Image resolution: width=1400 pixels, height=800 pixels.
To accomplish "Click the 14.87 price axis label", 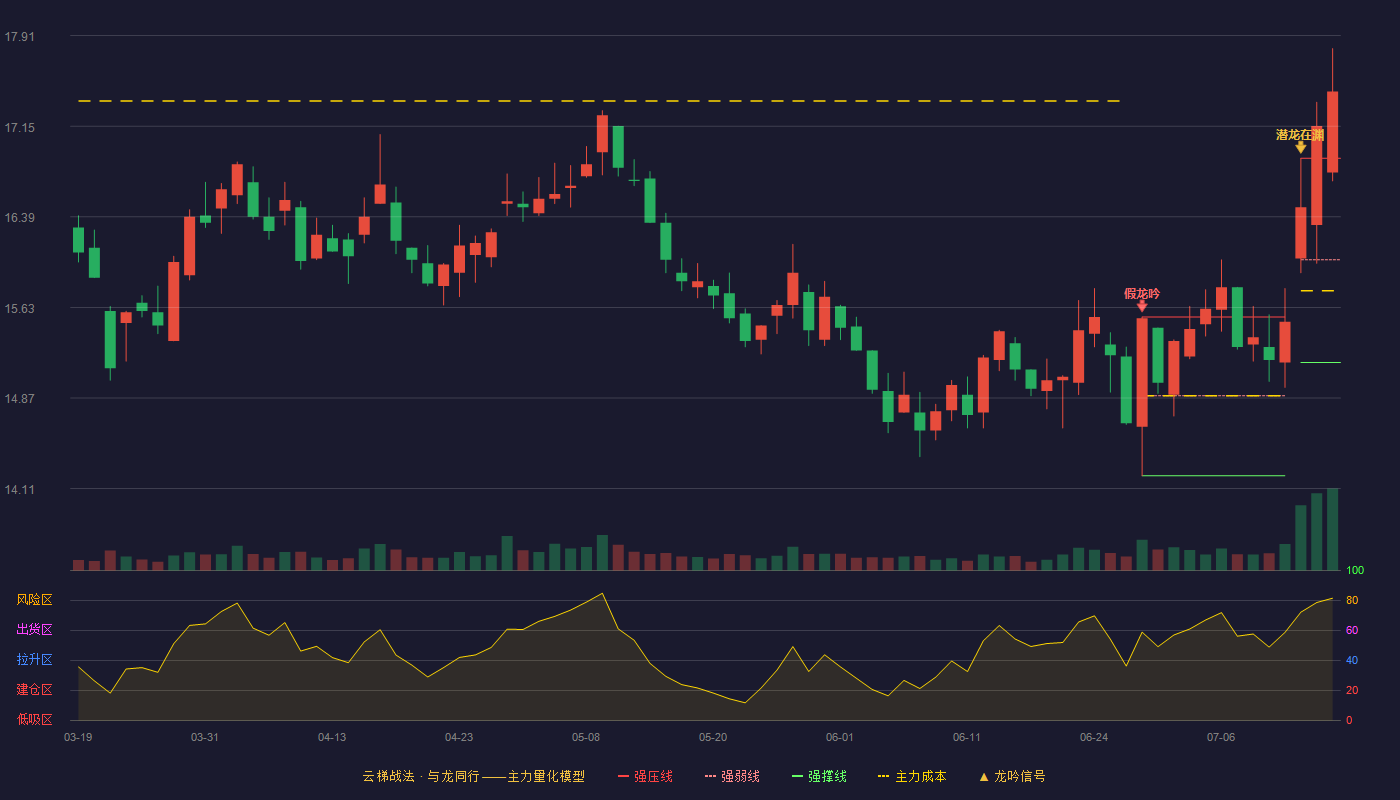I will pos(19,399).
